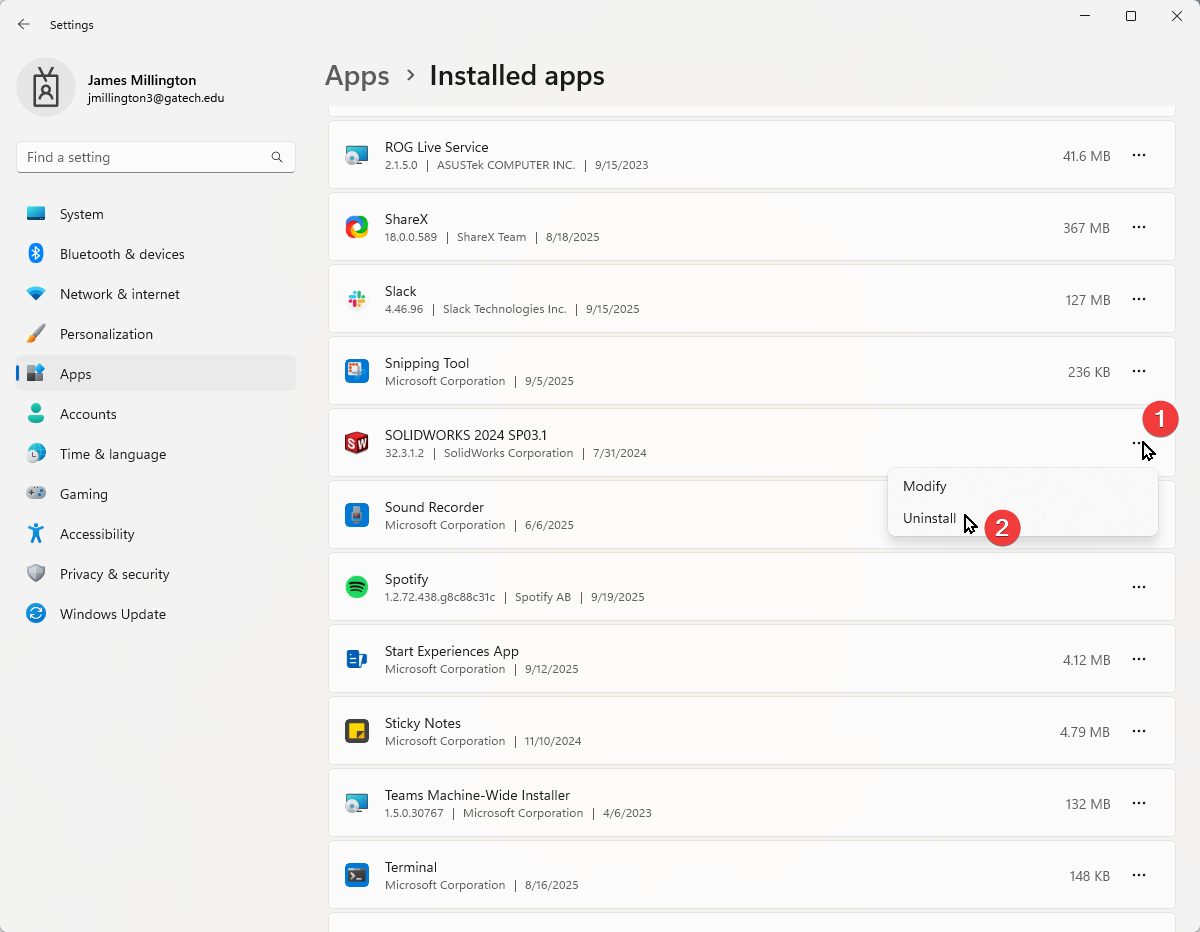Viewport: 1200px width, 932px height.
Task: Open more options for Terminal
Action: [x=1138, y=875]
